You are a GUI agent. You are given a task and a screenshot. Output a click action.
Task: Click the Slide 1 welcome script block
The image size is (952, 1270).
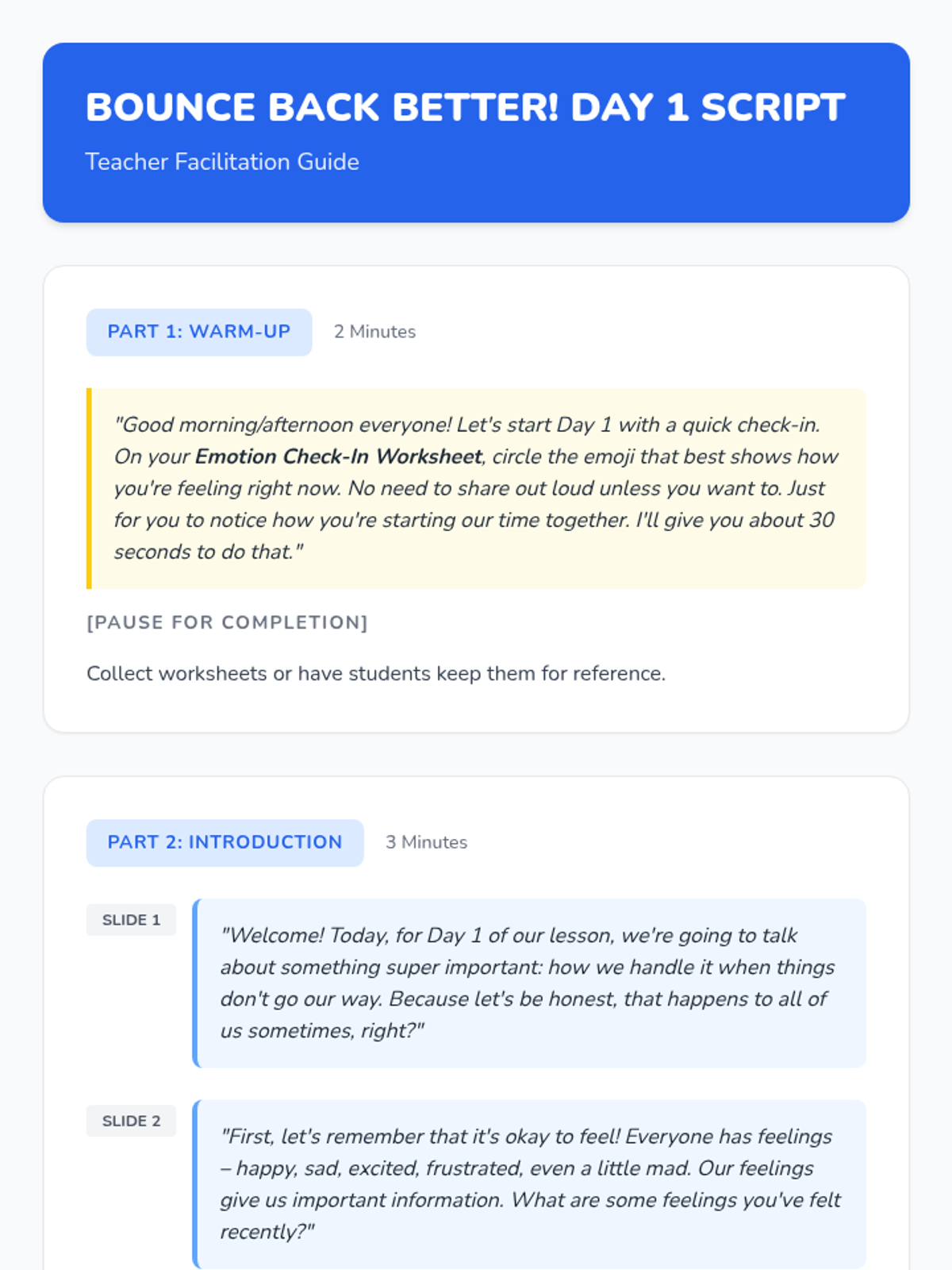click(x=528, y=983)
